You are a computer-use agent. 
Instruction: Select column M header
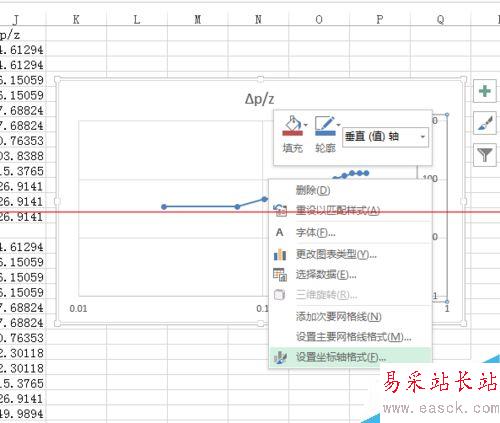(198, 19)
